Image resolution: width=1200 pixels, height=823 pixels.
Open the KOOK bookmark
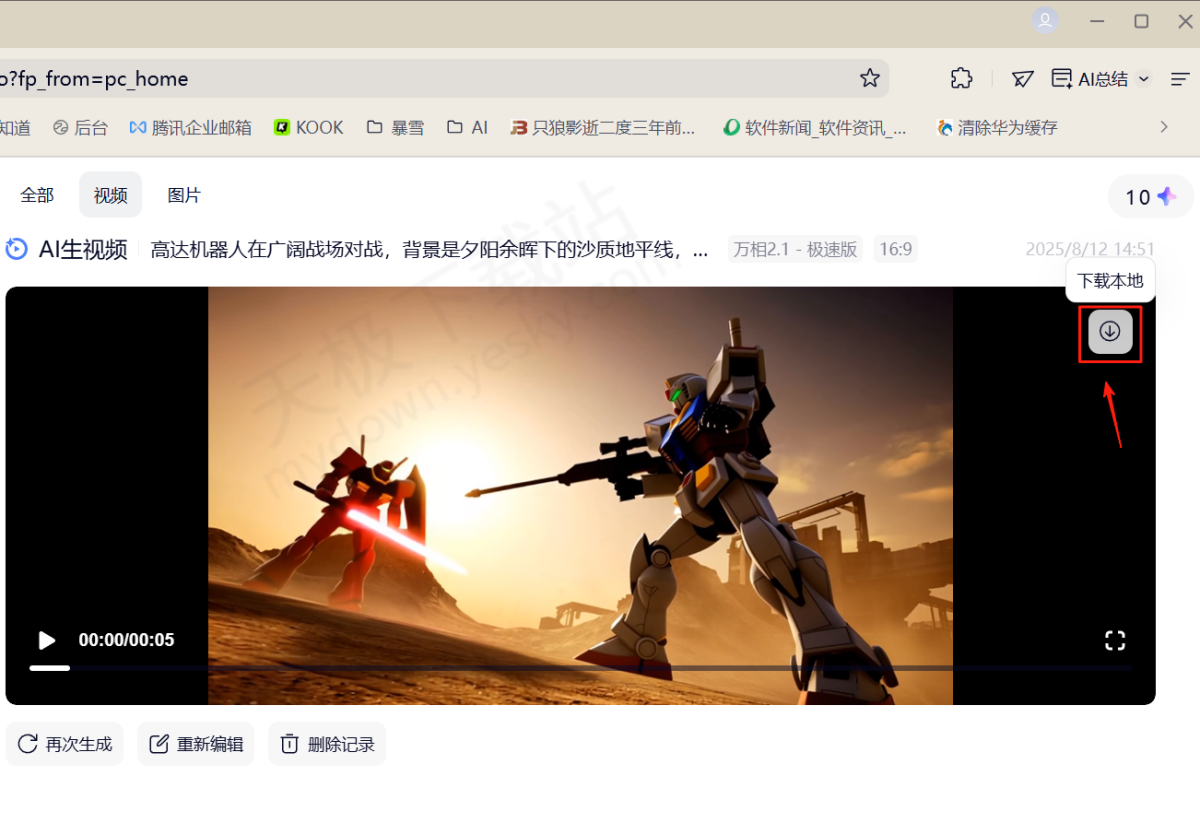308,127
